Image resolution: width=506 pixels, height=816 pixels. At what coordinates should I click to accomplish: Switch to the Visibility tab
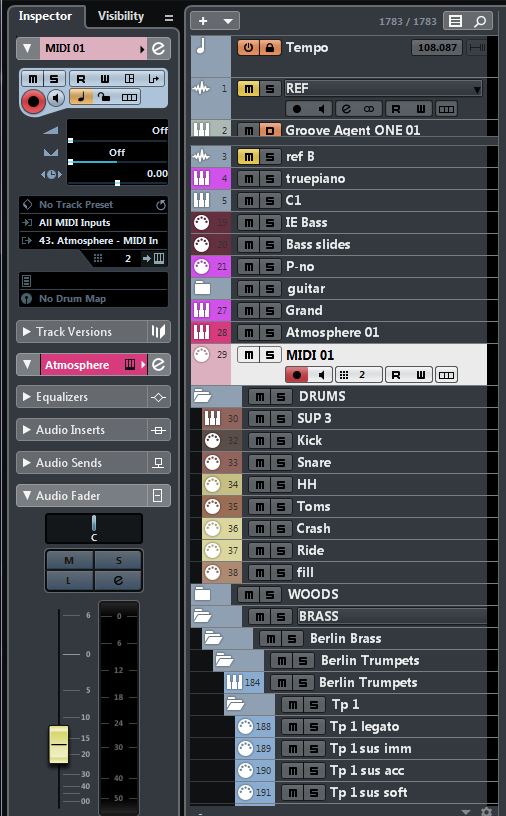(121, 16)
